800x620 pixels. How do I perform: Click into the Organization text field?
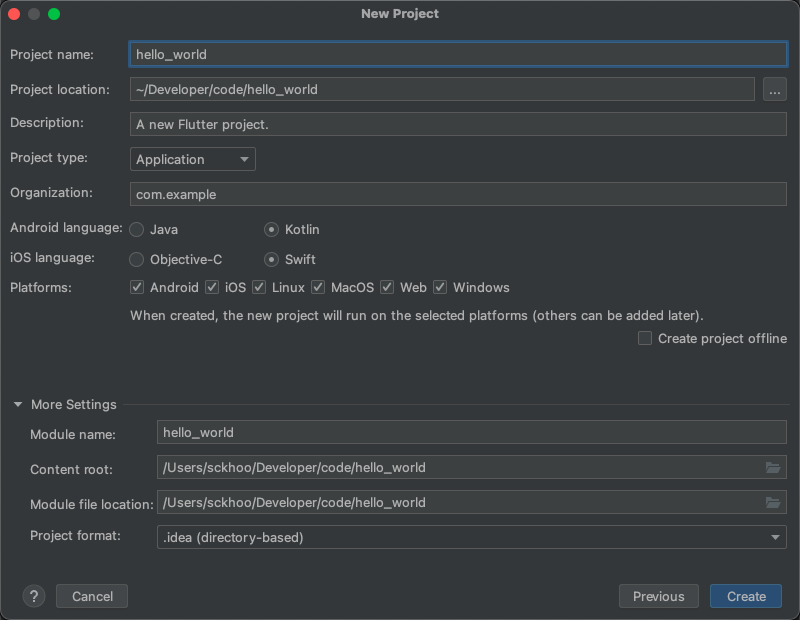[x=458, y=194]
